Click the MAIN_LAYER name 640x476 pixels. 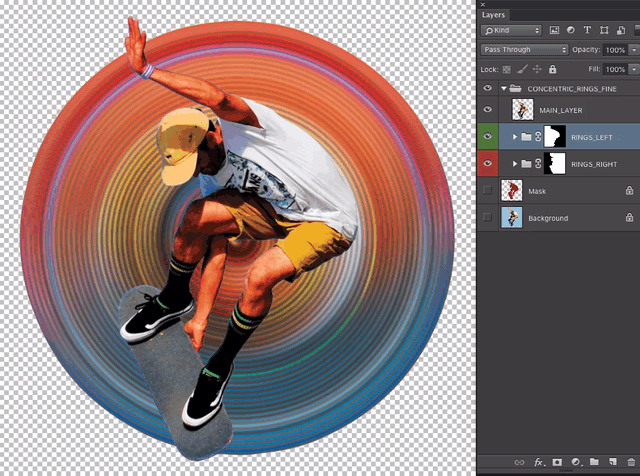pyautogui.click(x=561, y=110)
